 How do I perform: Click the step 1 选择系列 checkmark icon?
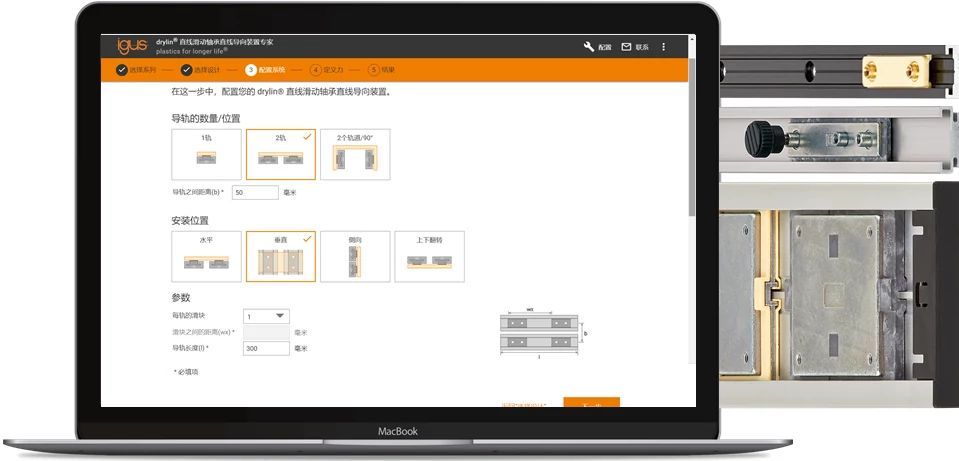point(121,70)
